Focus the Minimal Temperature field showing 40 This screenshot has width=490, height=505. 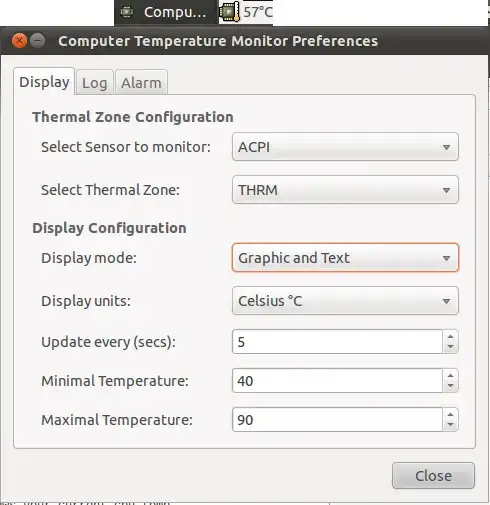[338, 381]
